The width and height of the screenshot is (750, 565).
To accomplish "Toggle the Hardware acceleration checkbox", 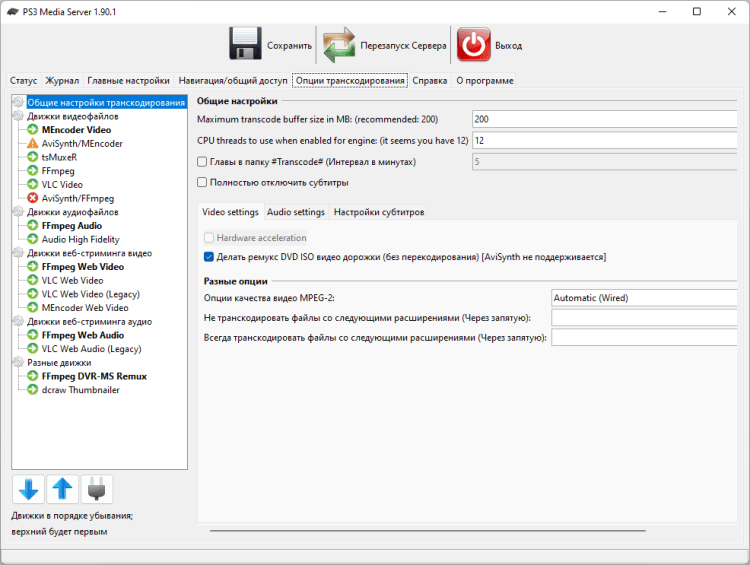I will [209, 238].
